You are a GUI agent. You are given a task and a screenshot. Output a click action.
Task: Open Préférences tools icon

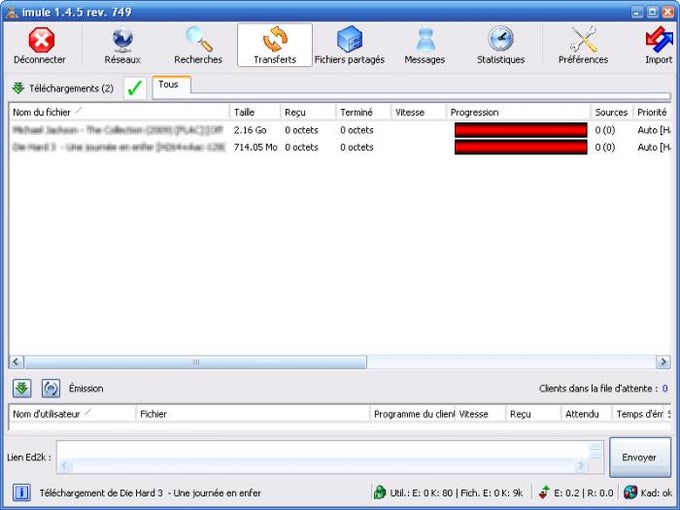point(583,39)
